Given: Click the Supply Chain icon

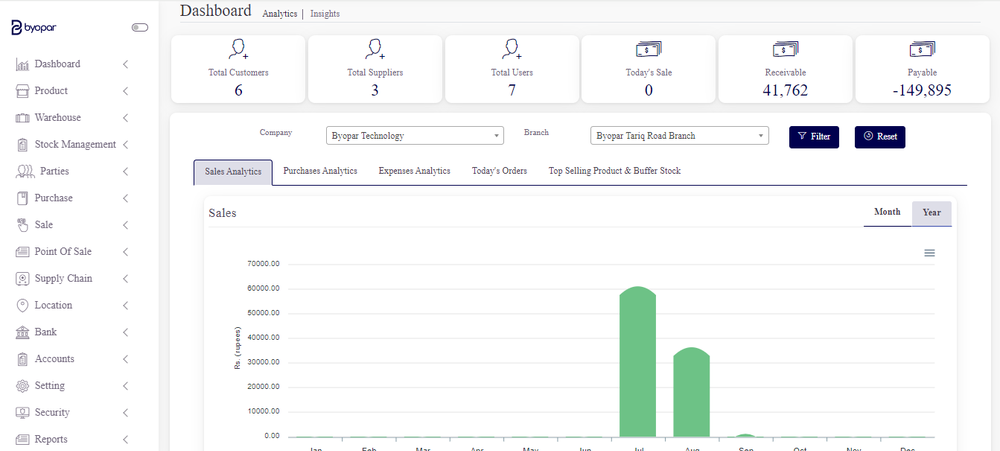Looking at the screenshot, I should coord(23,279).
